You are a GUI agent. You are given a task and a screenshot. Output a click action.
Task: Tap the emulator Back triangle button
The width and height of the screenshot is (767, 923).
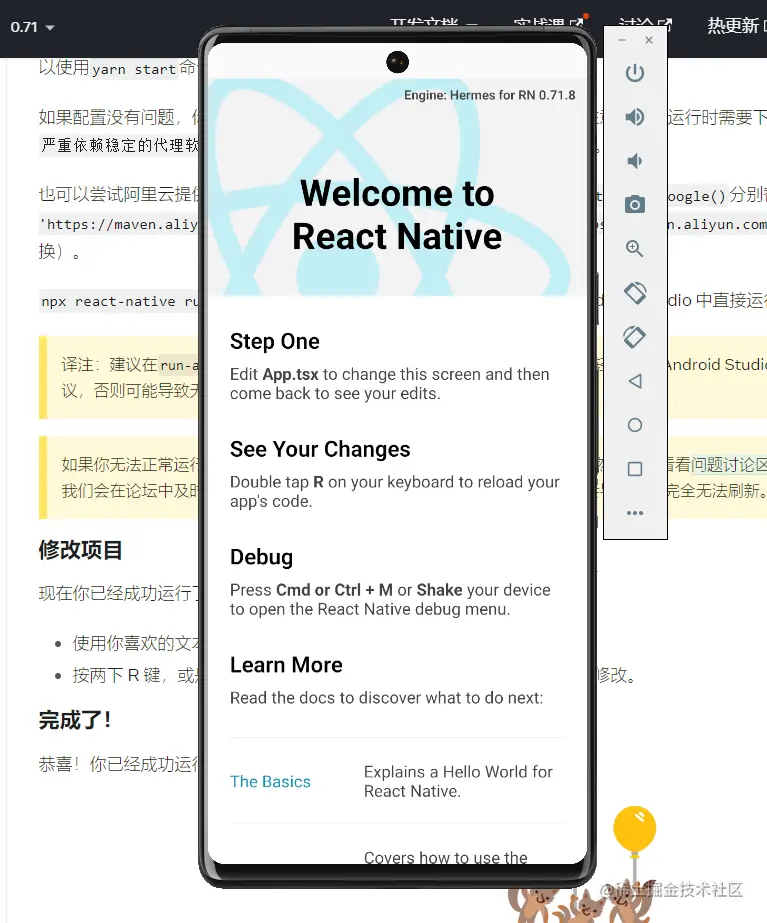coord(635,381)
